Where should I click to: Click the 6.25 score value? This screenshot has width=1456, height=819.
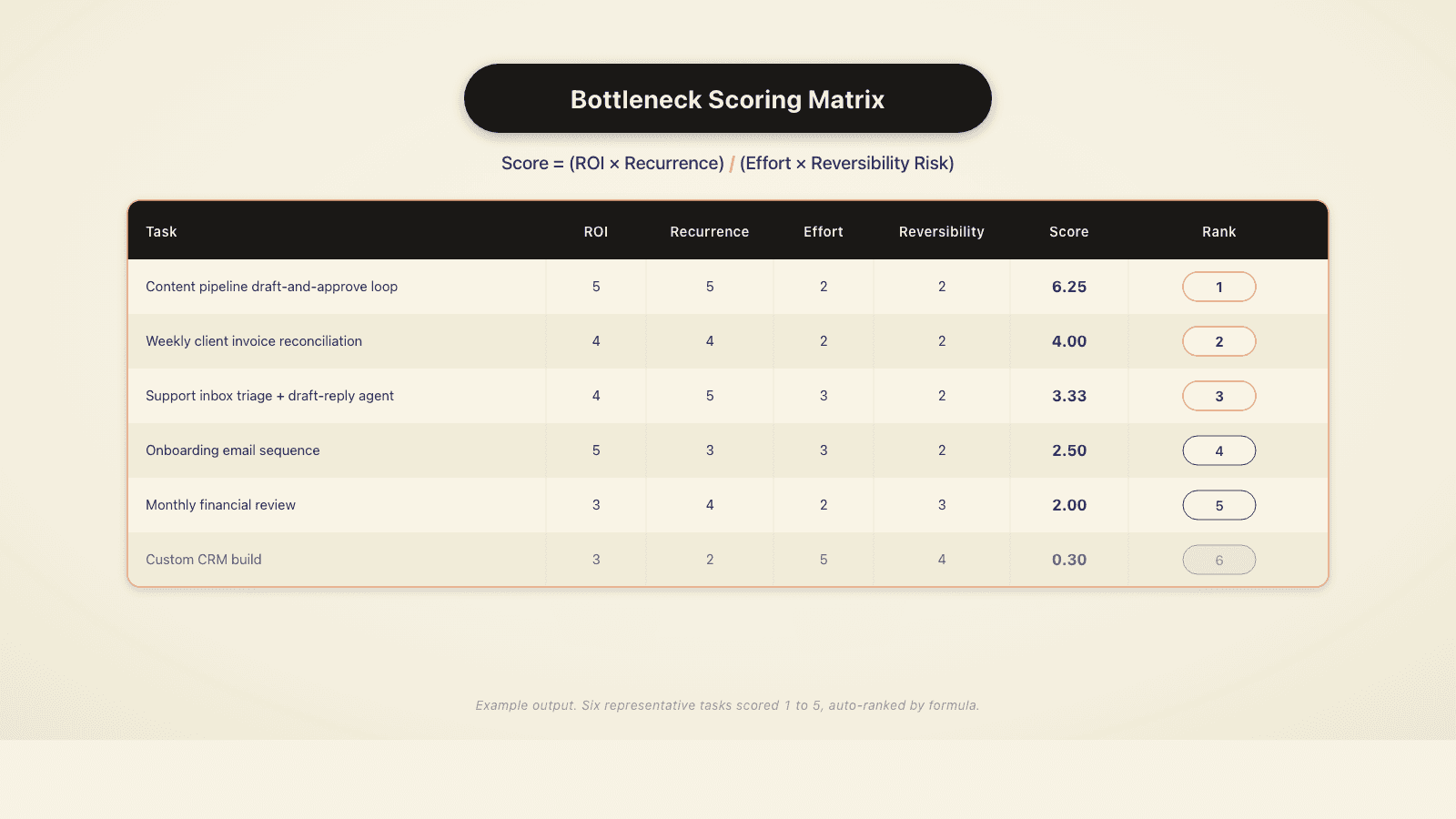point(1068,287)
